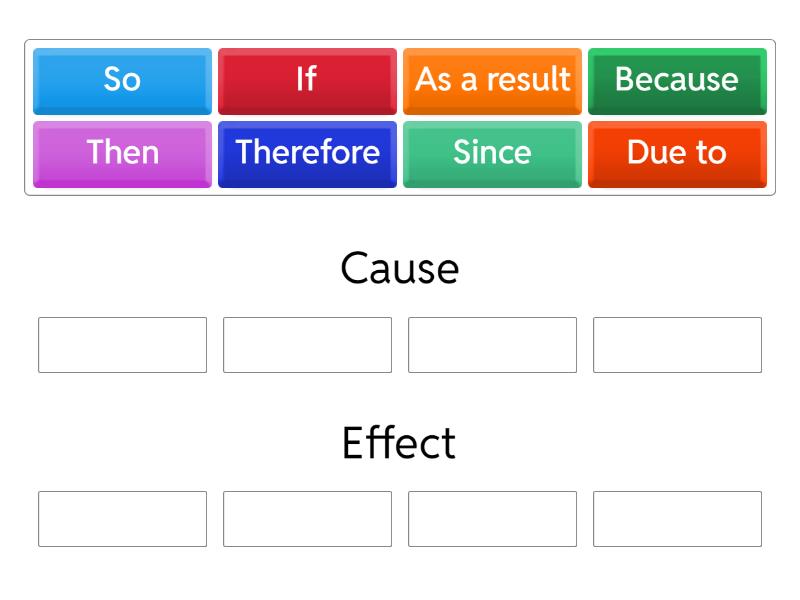Choose the 'Because' word tile
Screen dimensions: 800x600
[x=677, y=80]
